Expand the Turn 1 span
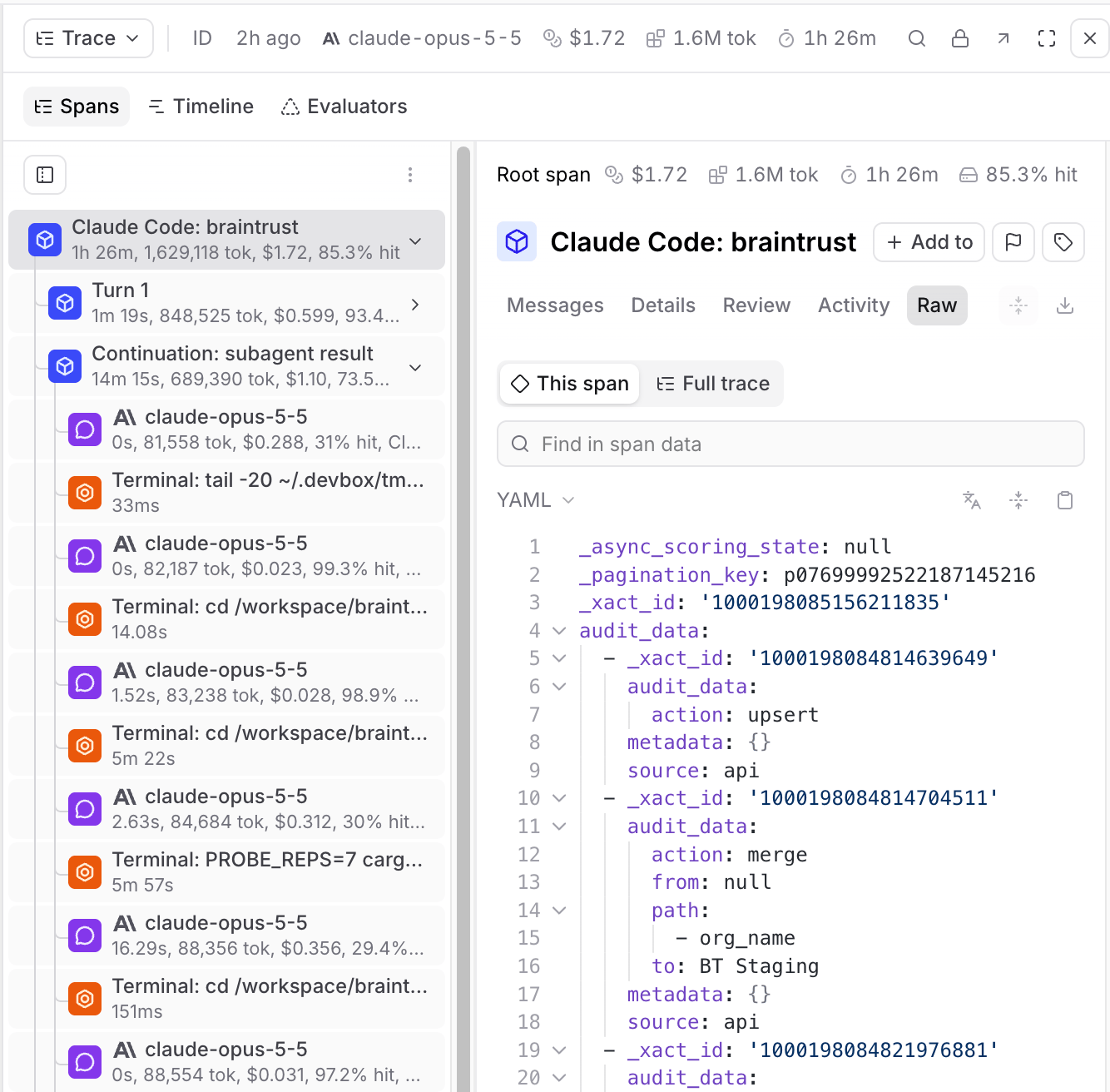The width and height of the screenshot is (1110, 1092). tap(415, 304)
